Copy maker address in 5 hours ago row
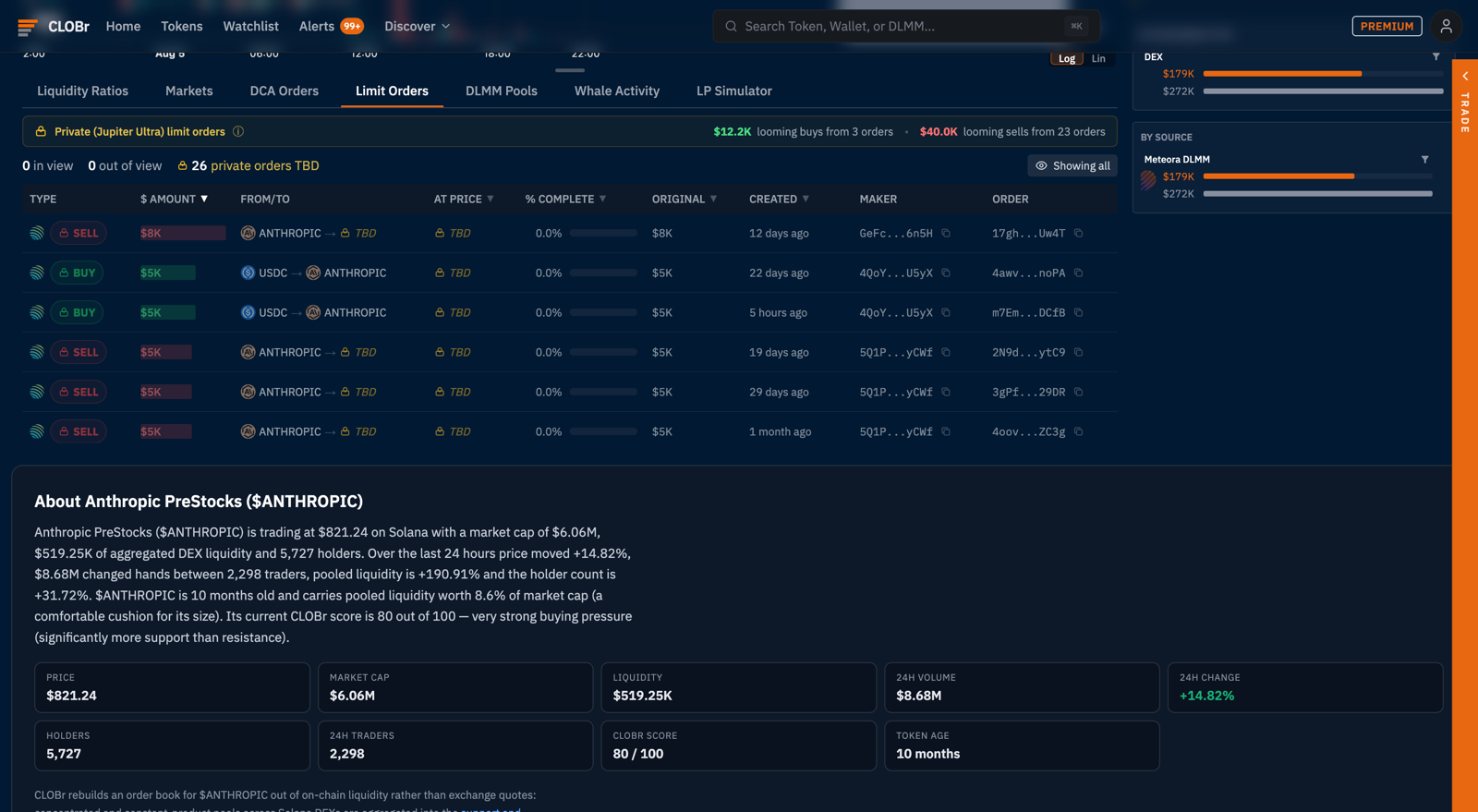This screenshot has width=1478, height=812. point(946,312)
